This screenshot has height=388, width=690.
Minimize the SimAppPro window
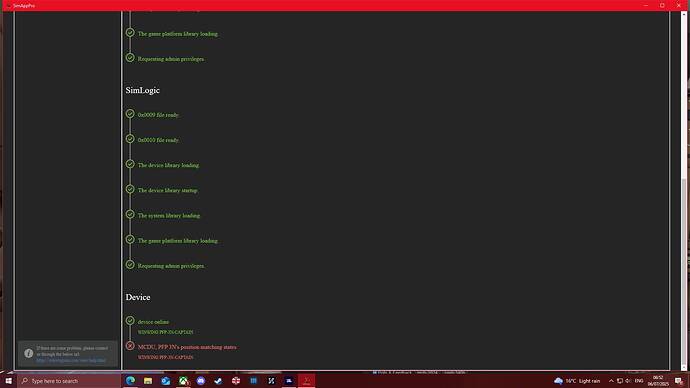646,5
